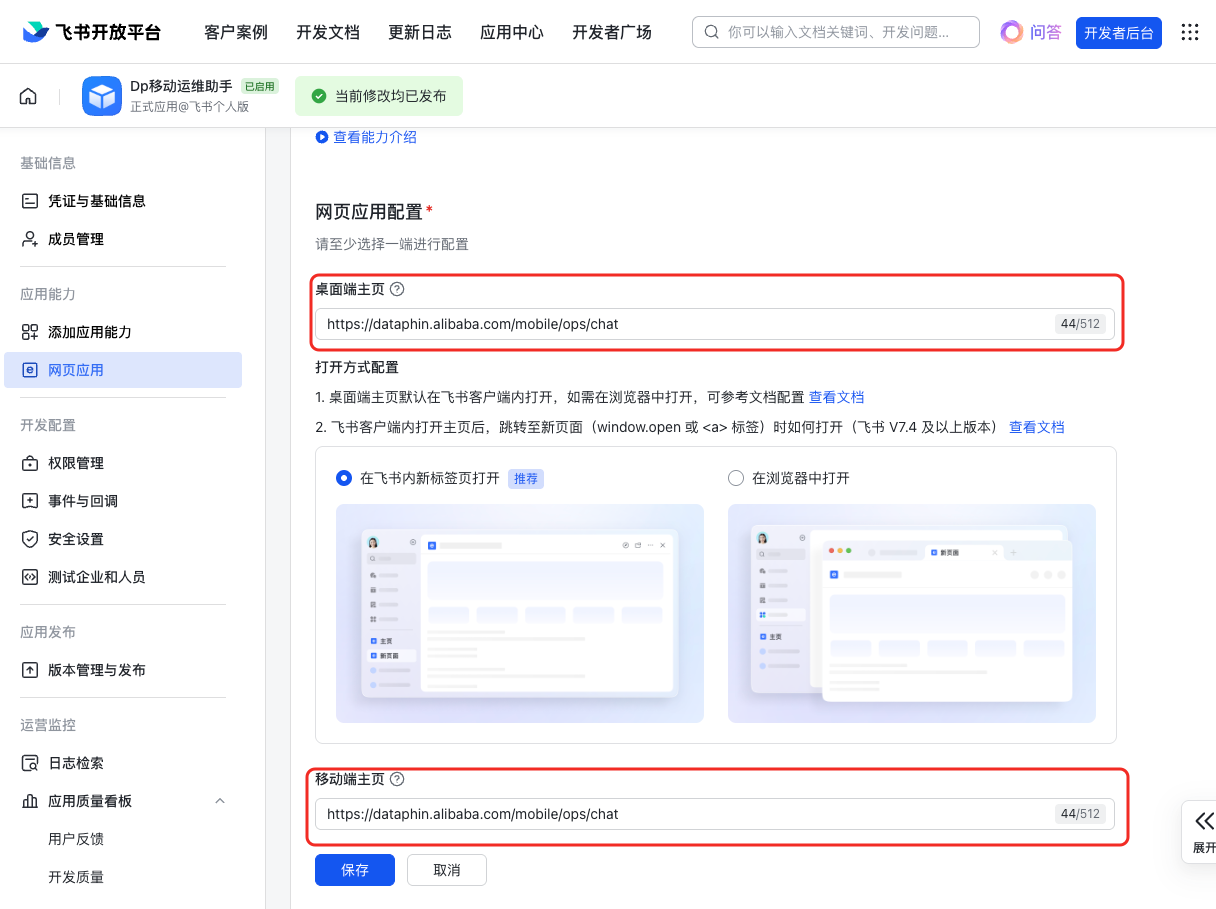Viewport: 1216px width, 909px height.
Task: Click the Dp移动运维助手 app cube icon
Action: tap(102, 96)
